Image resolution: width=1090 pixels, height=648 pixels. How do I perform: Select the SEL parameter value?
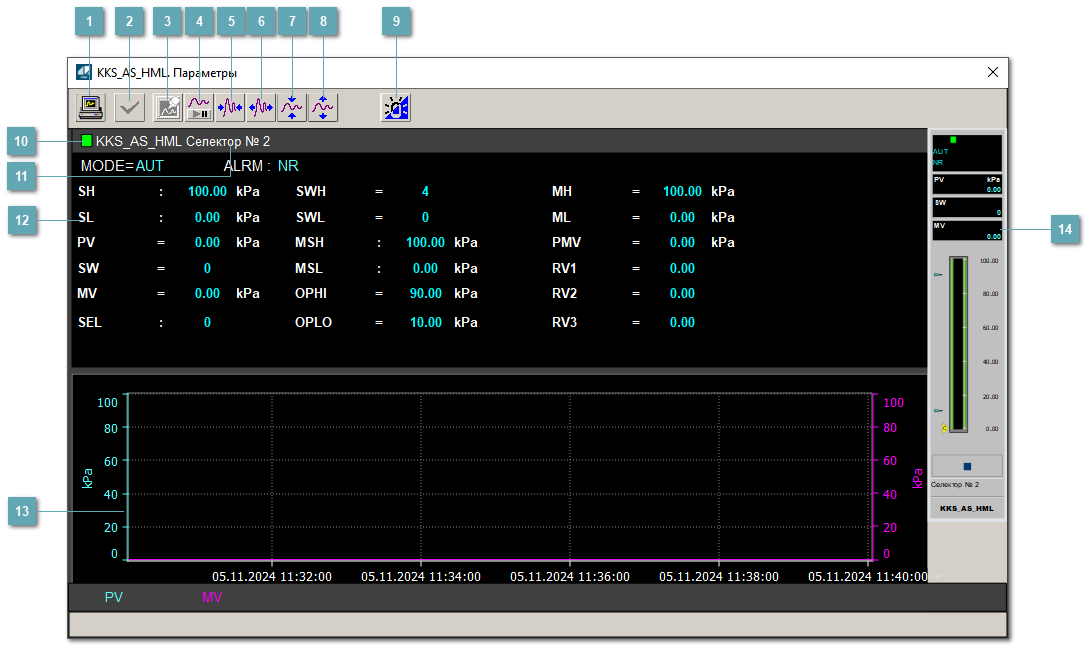coord(207,322)
